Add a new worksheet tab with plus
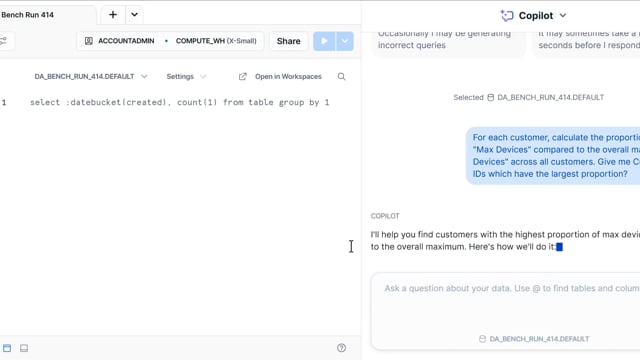This screenshot has height=360, width=640. pyautogui.click(x=113, y=15)
